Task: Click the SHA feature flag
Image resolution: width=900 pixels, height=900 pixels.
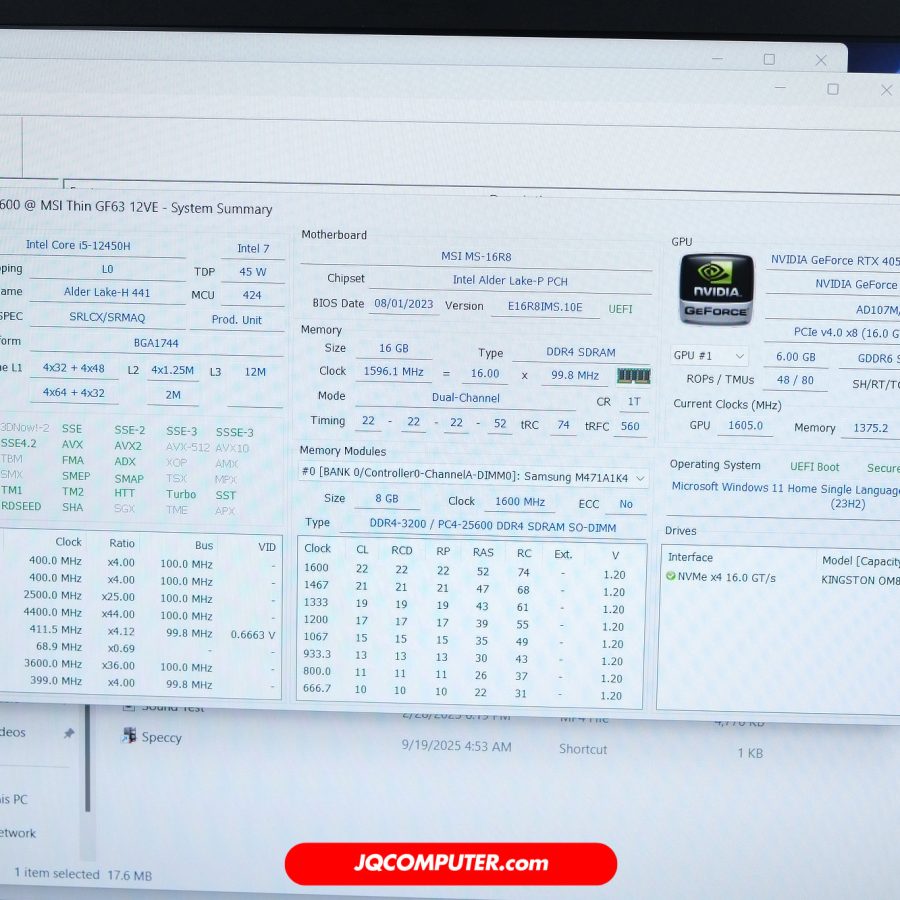Action: coord(72,507)
